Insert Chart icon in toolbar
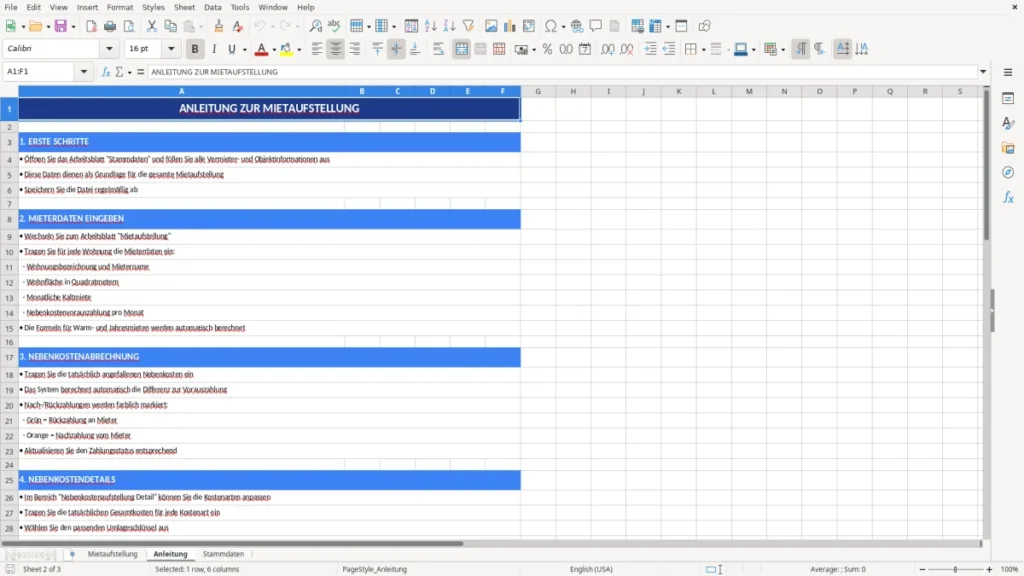Screen dimensions: 1024x576 click(x=510, y=26)
